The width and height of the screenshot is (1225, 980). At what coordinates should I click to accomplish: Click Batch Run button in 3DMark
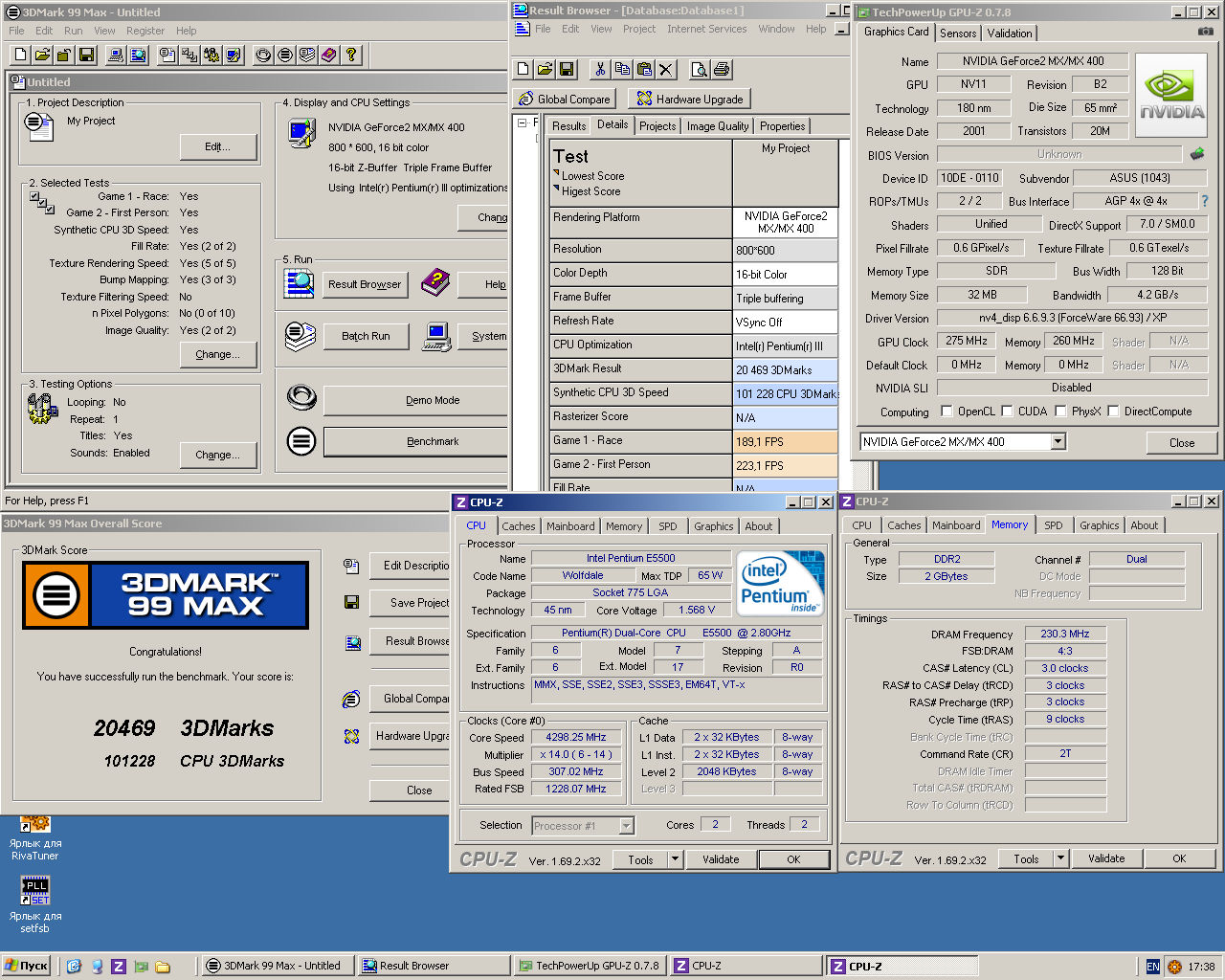tap(366, 336)
